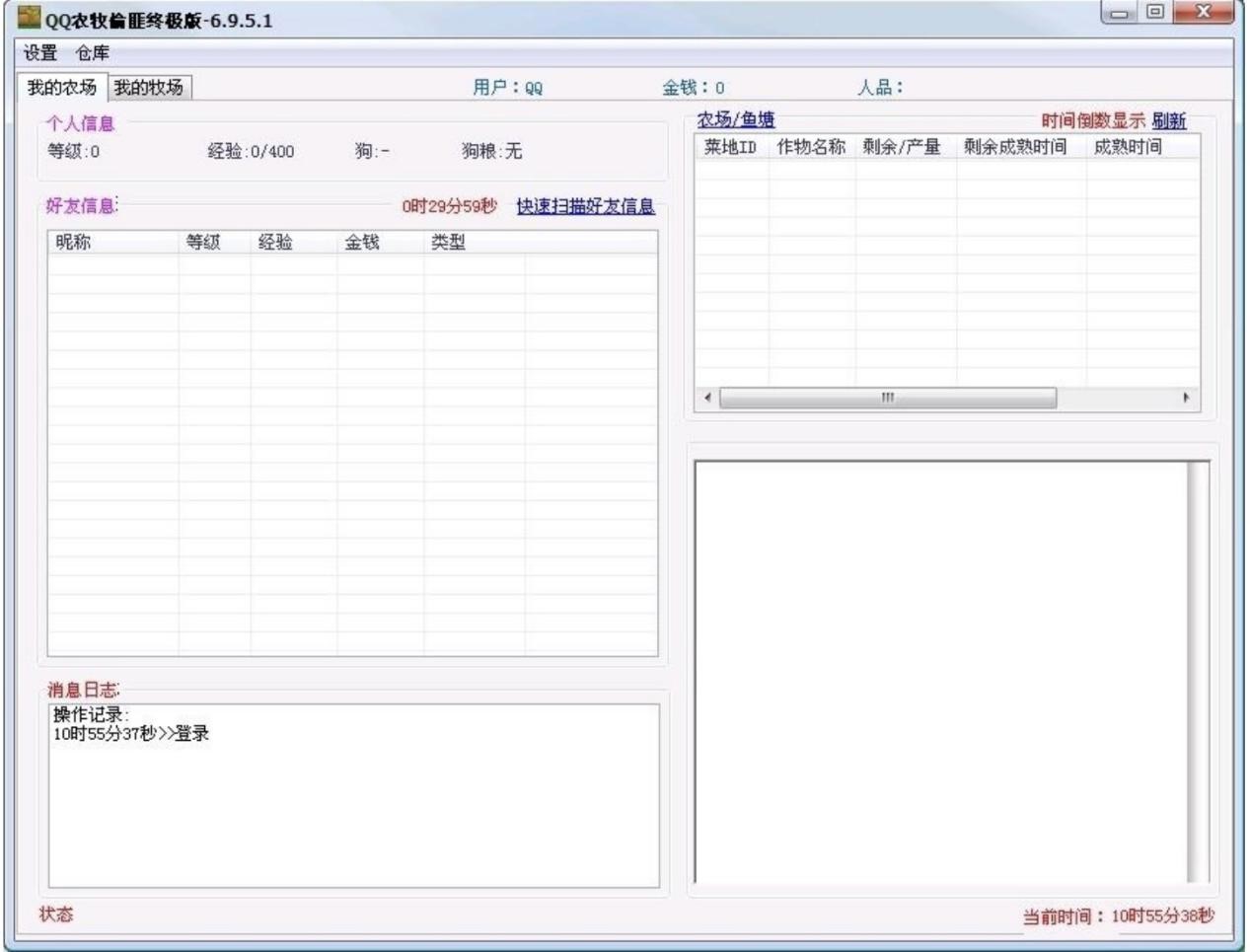1250x952 pixels.
Task: Click the 快速扫描好友信息 link
Action: click(585, 206)
